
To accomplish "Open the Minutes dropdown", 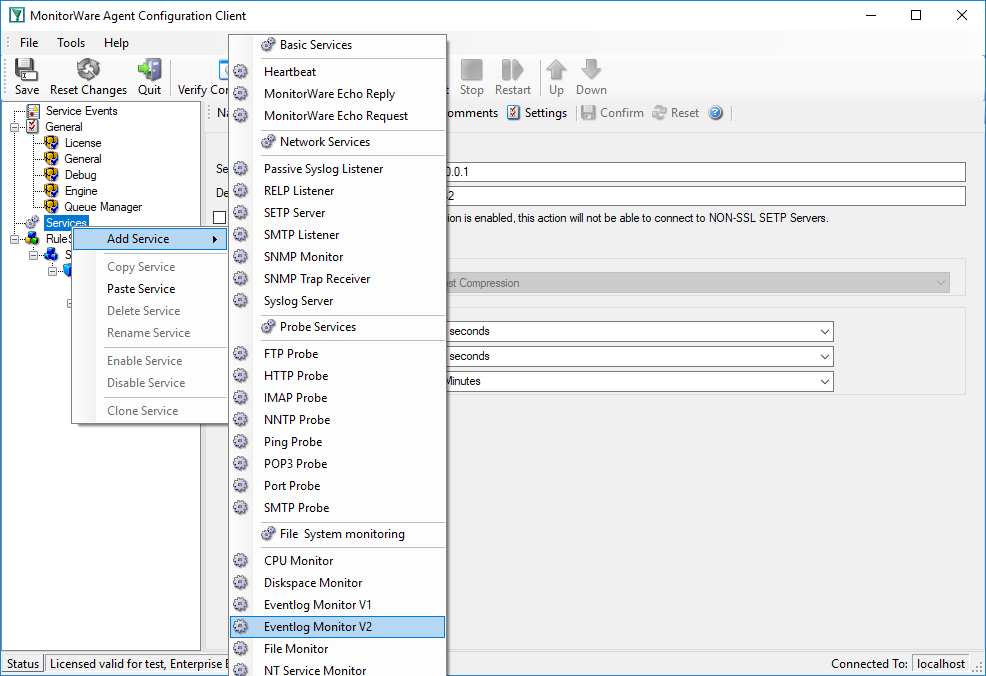I will tap(824, 382).
